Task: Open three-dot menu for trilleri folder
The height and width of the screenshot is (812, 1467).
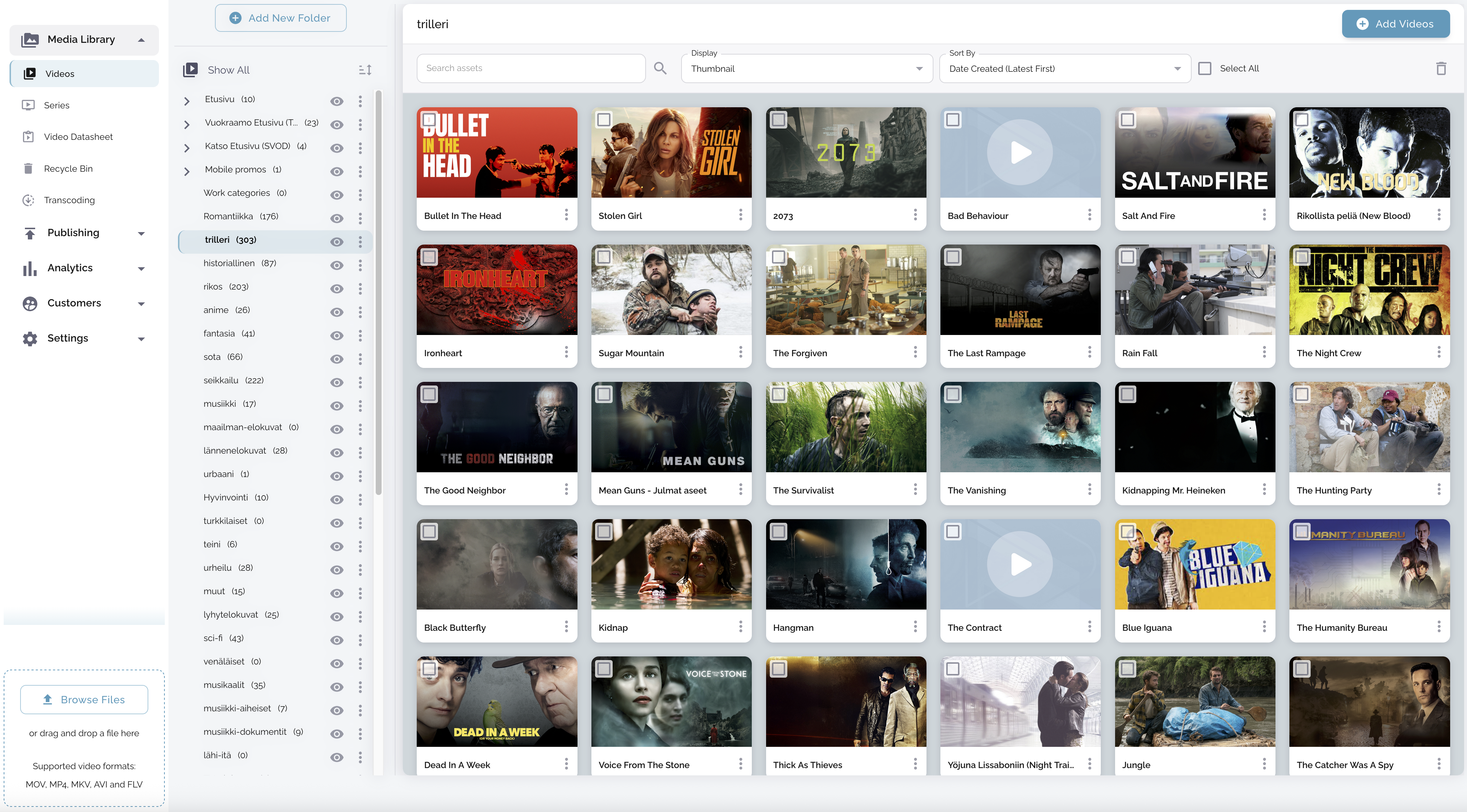Action: [360, 241]
